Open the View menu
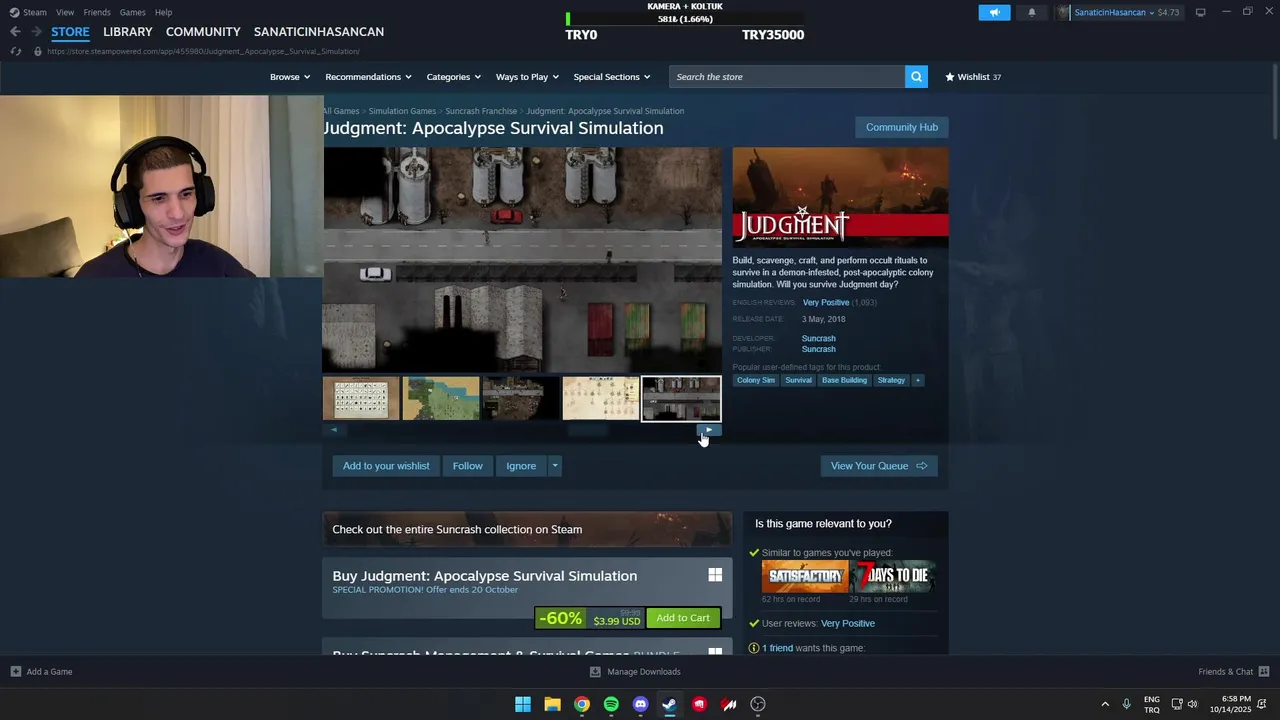The height and width of the screenshot is (720, 1280). click(x=65, y=12)
